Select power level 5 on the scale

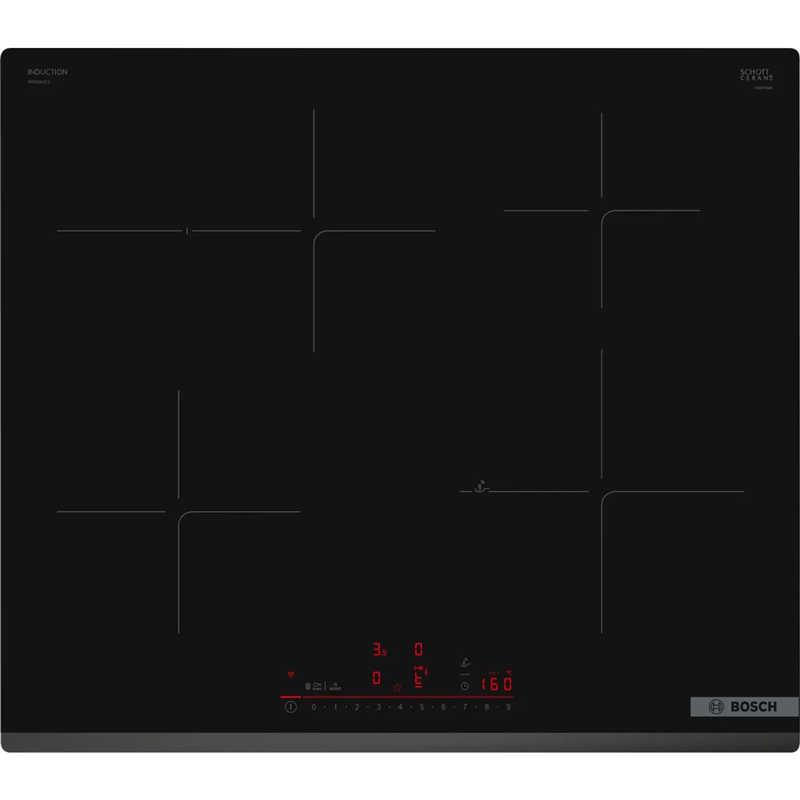(422, 707)
